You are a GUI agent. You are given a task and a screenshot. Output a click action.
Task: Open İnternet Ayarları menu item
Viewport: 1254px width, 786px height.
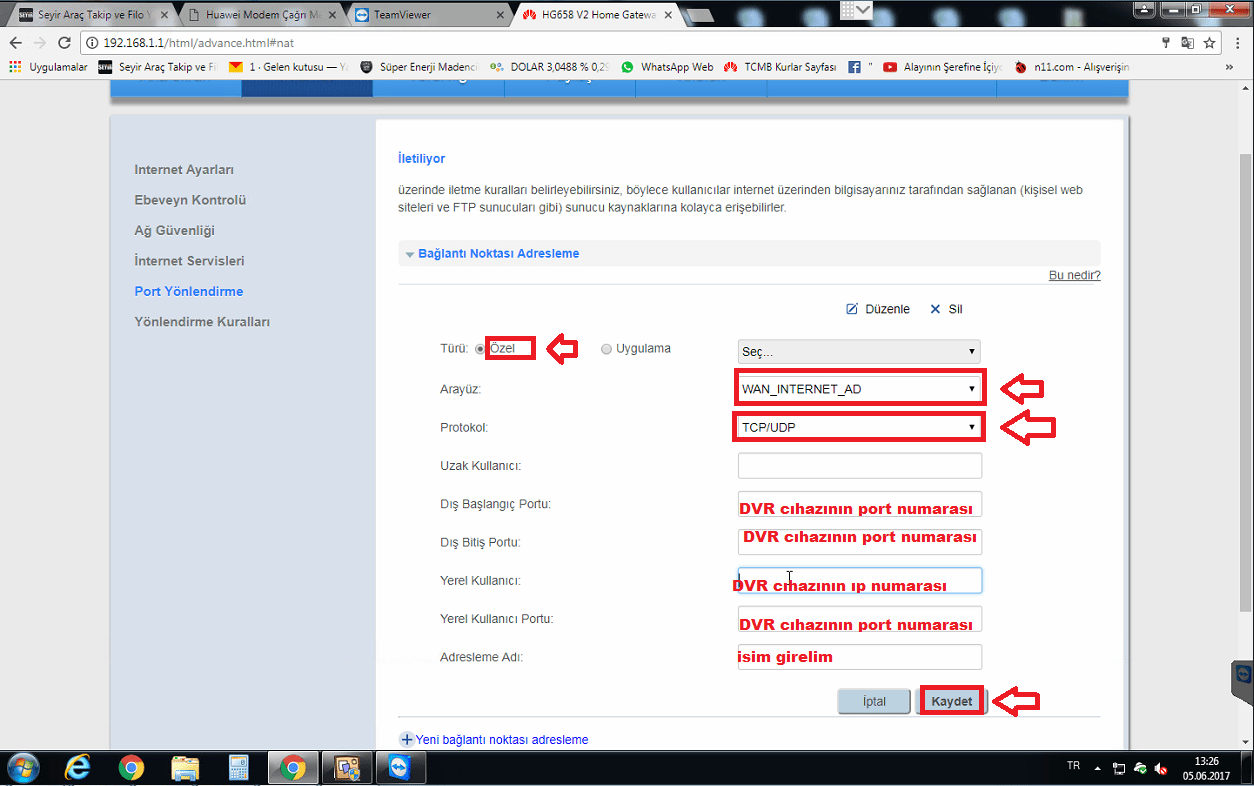[184, 170]
